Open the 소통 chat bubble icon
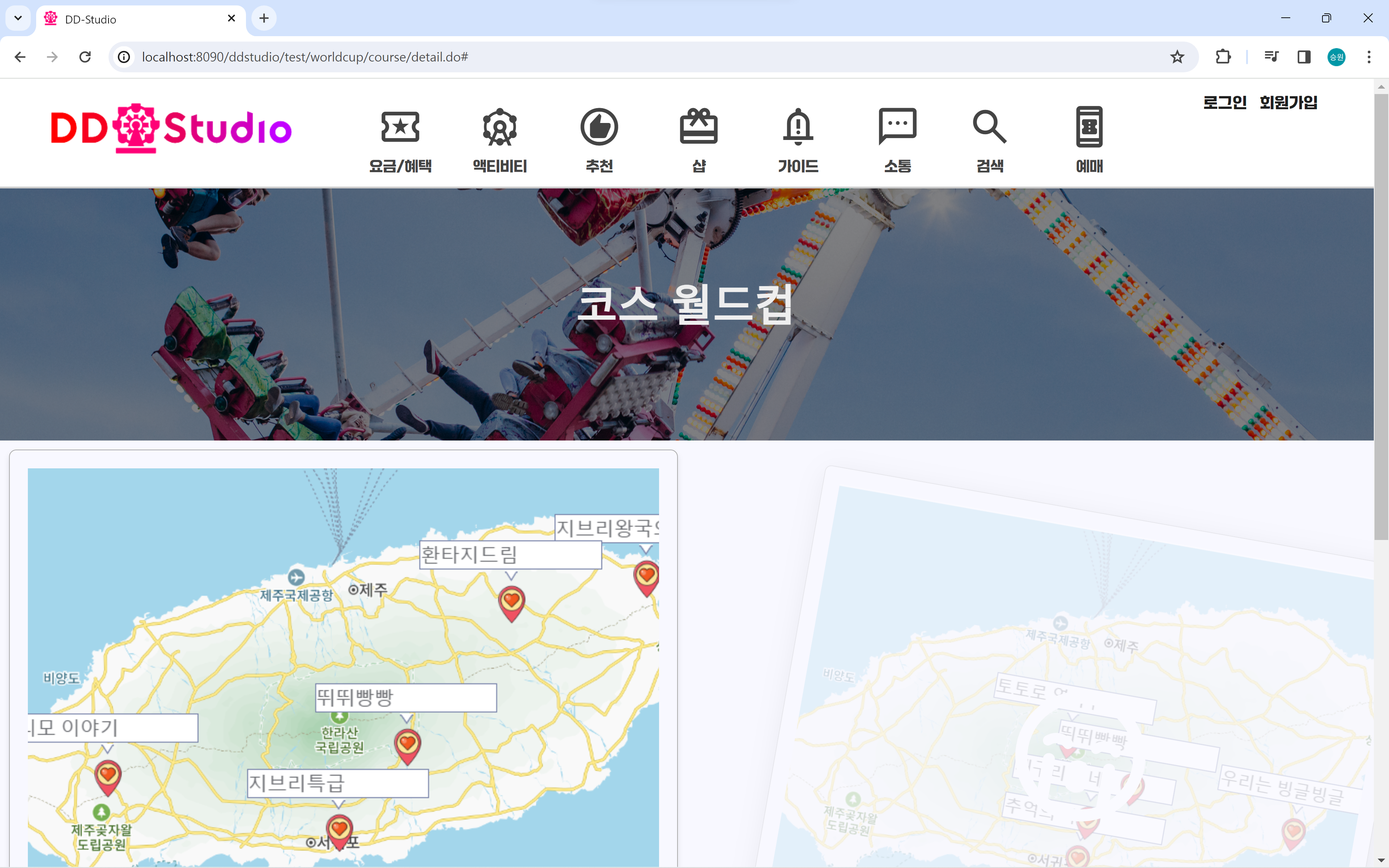Image resolution: width=1389 pixels, height=868 pixels. [898, 126]
